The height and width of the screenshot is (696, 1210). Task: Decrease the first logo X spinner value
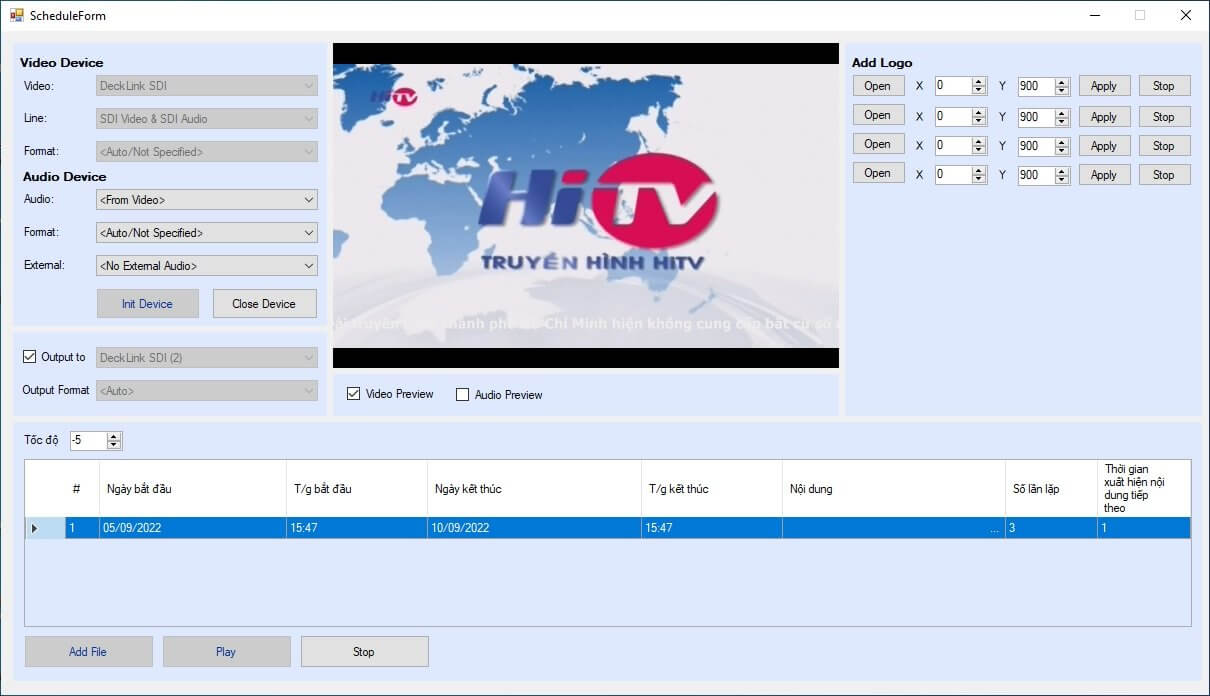click(979, 91)
